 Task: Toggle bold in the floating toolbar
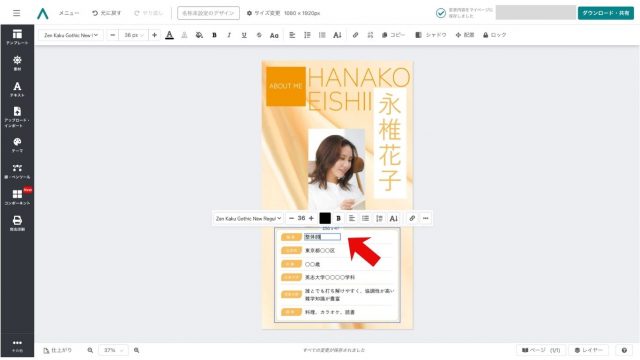click(x=338, y=219)
